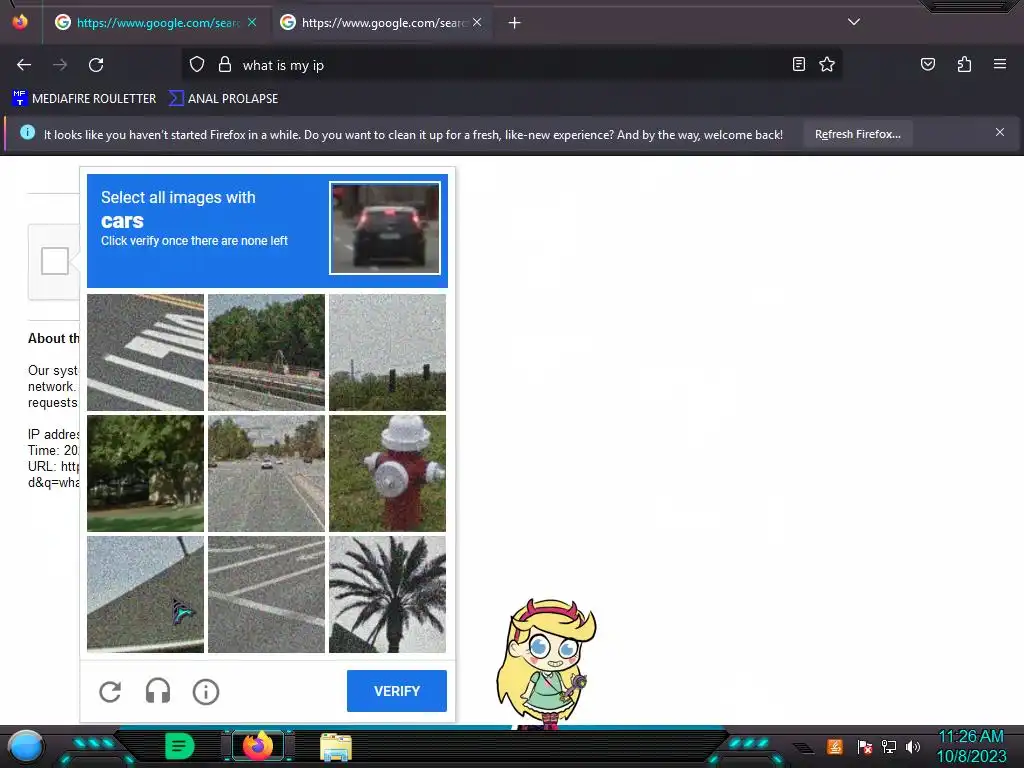Select the road with distant car tile
1024x768 pixels.
[x=266, y=473]
